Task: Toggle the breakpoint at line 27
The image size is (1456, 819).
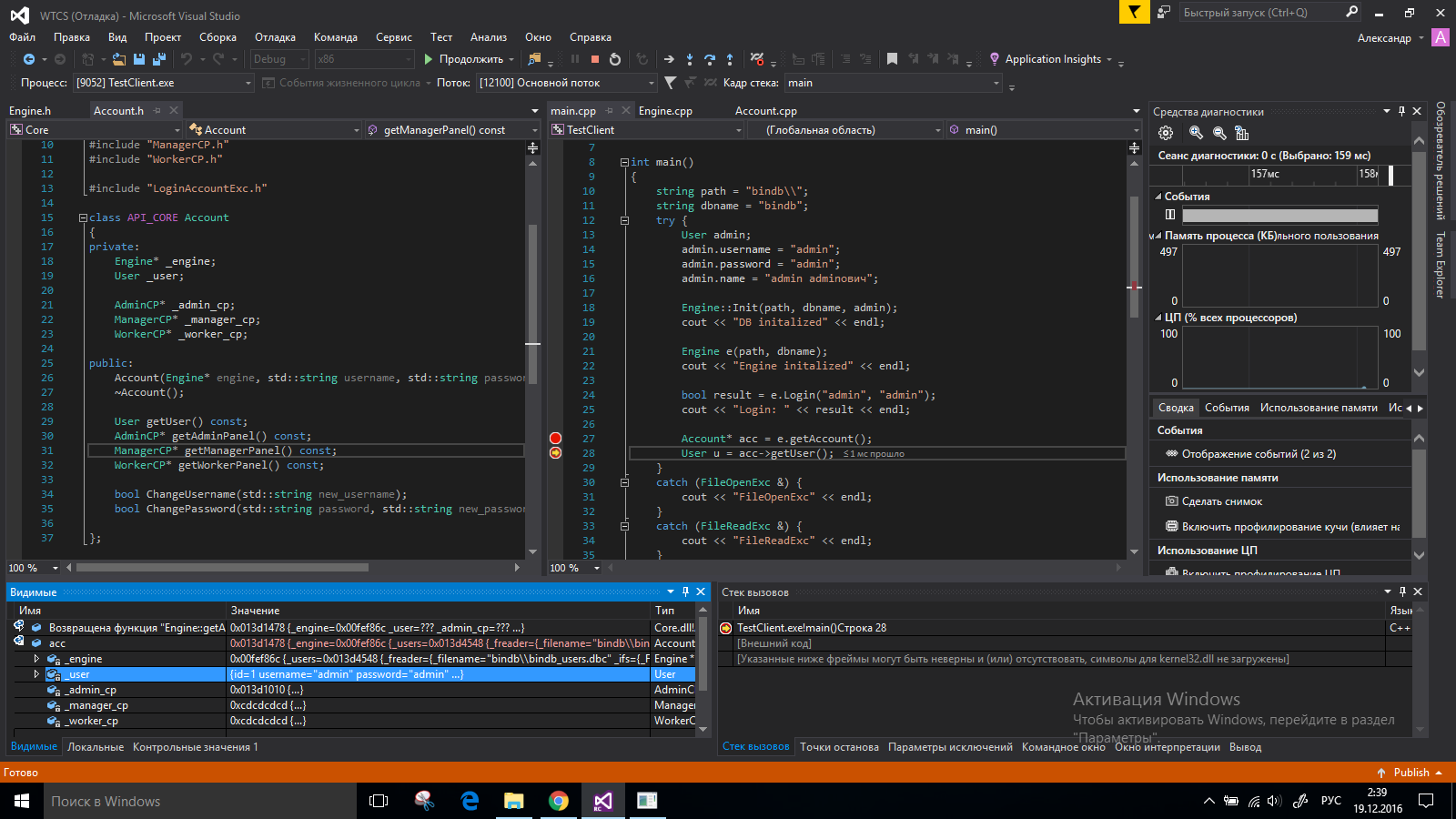Action: 555,439
